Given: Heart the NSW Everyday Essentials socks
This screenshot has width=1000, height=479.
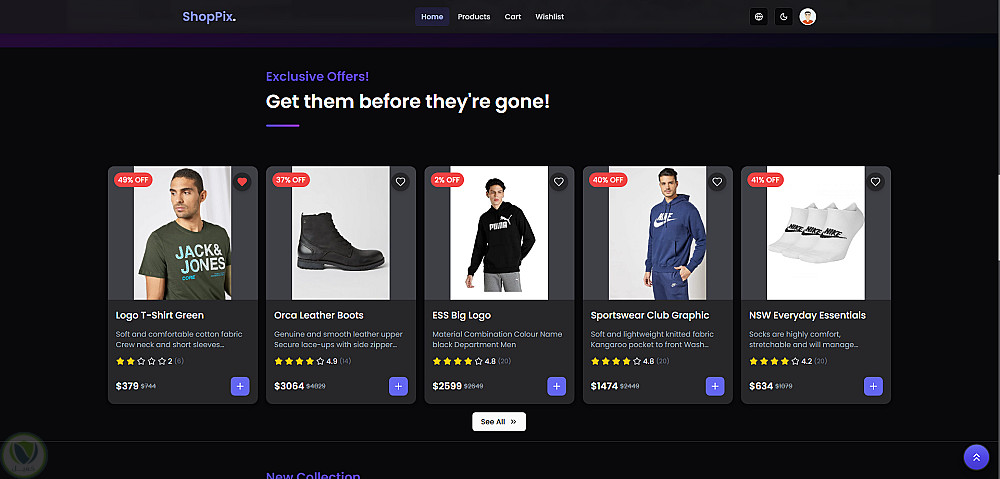Looking at the screenshot, I should (x=875, y=182).
